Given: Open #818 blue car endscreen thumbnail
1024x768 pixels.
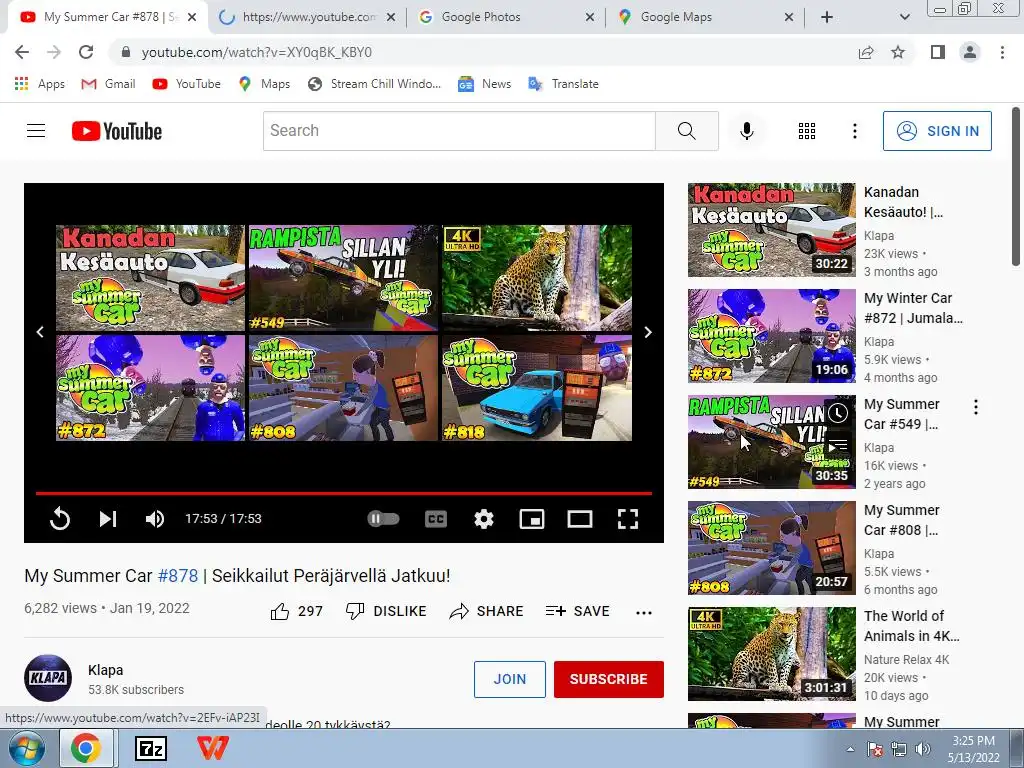Looking at the screenshot, I should [537, 388].
